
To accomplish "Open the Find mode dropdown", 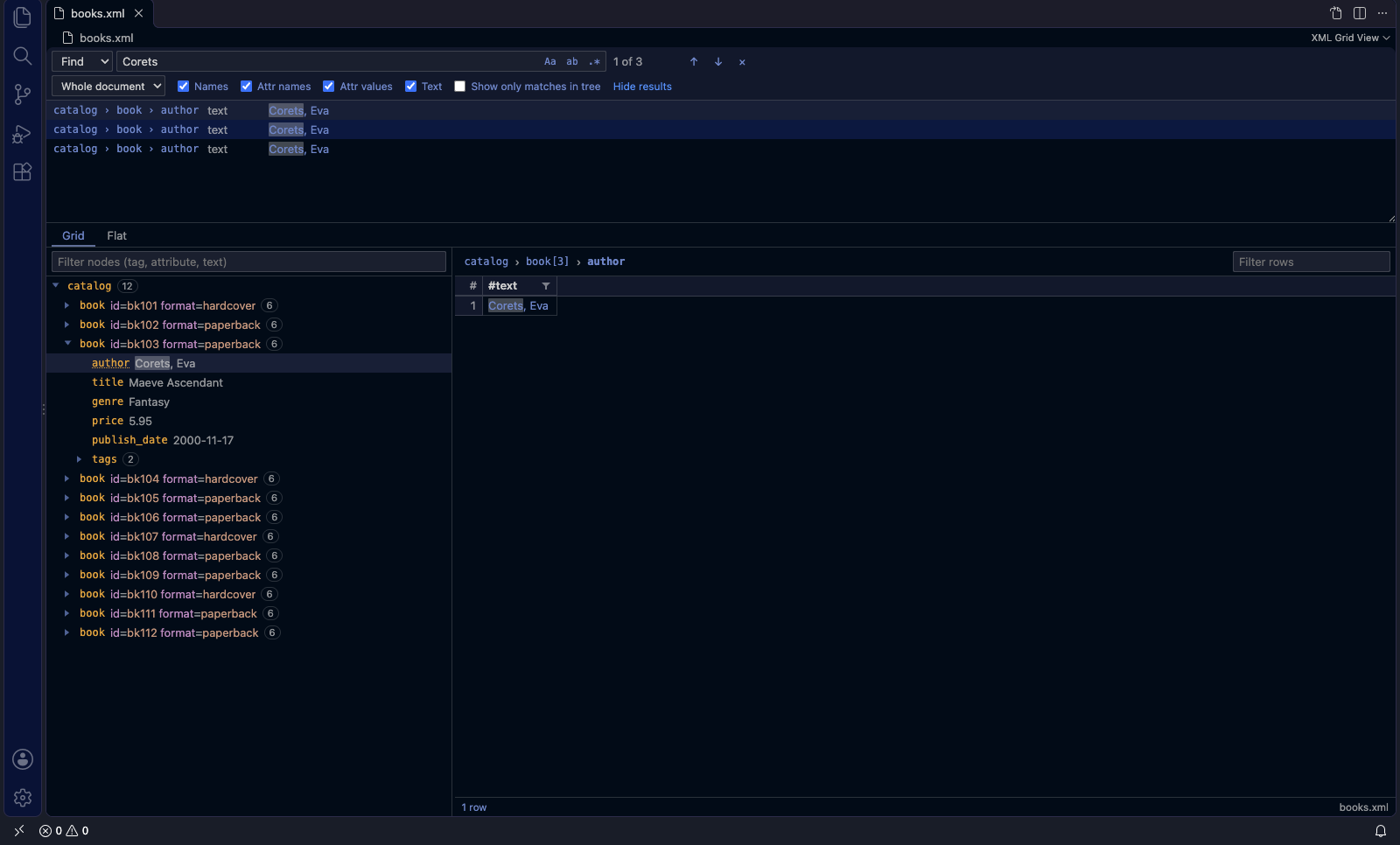I will [x=82, y=62].
